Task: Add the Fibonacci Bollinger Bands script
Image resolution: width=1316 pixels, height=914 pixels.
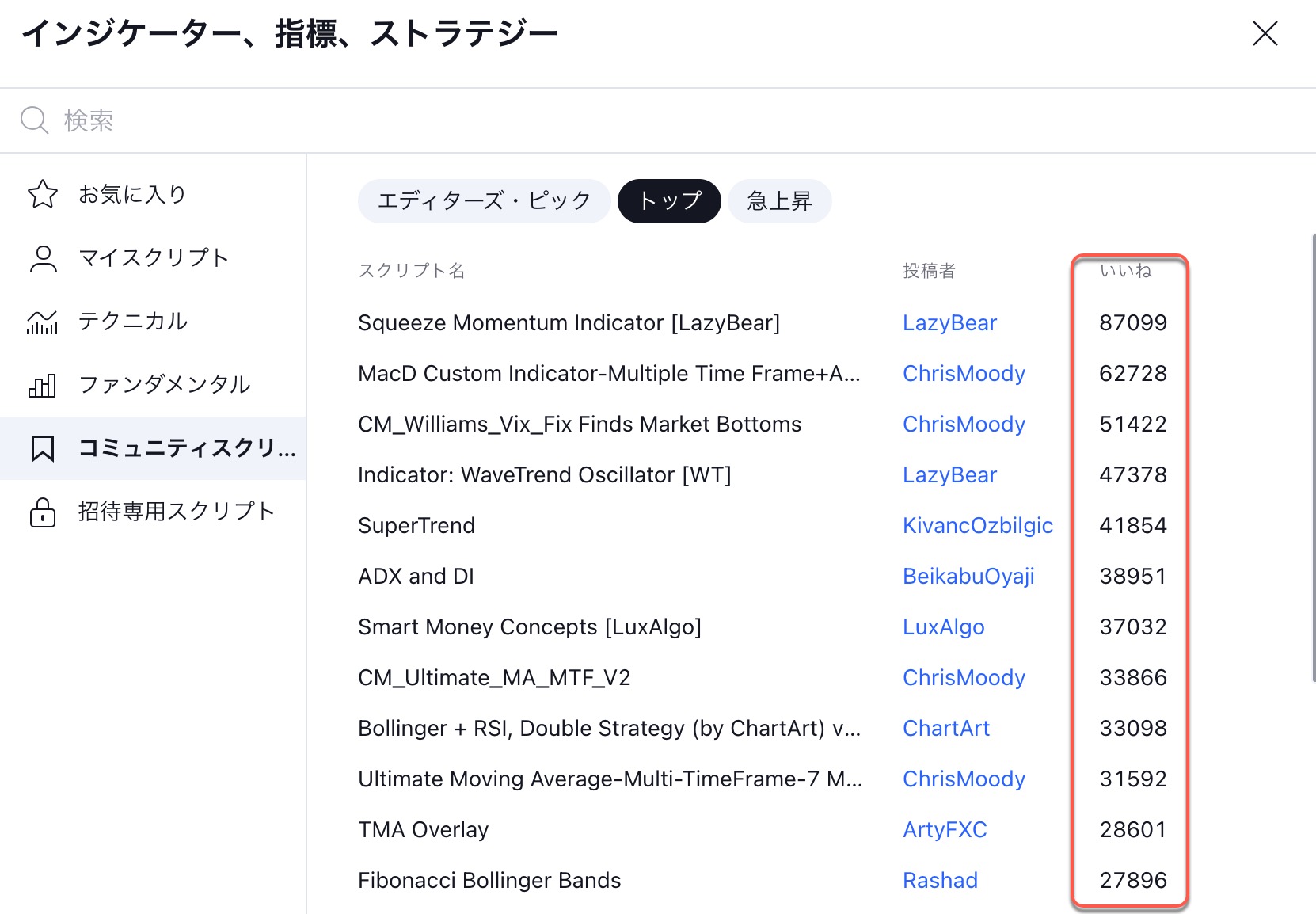Action: (x=489, y=881)
